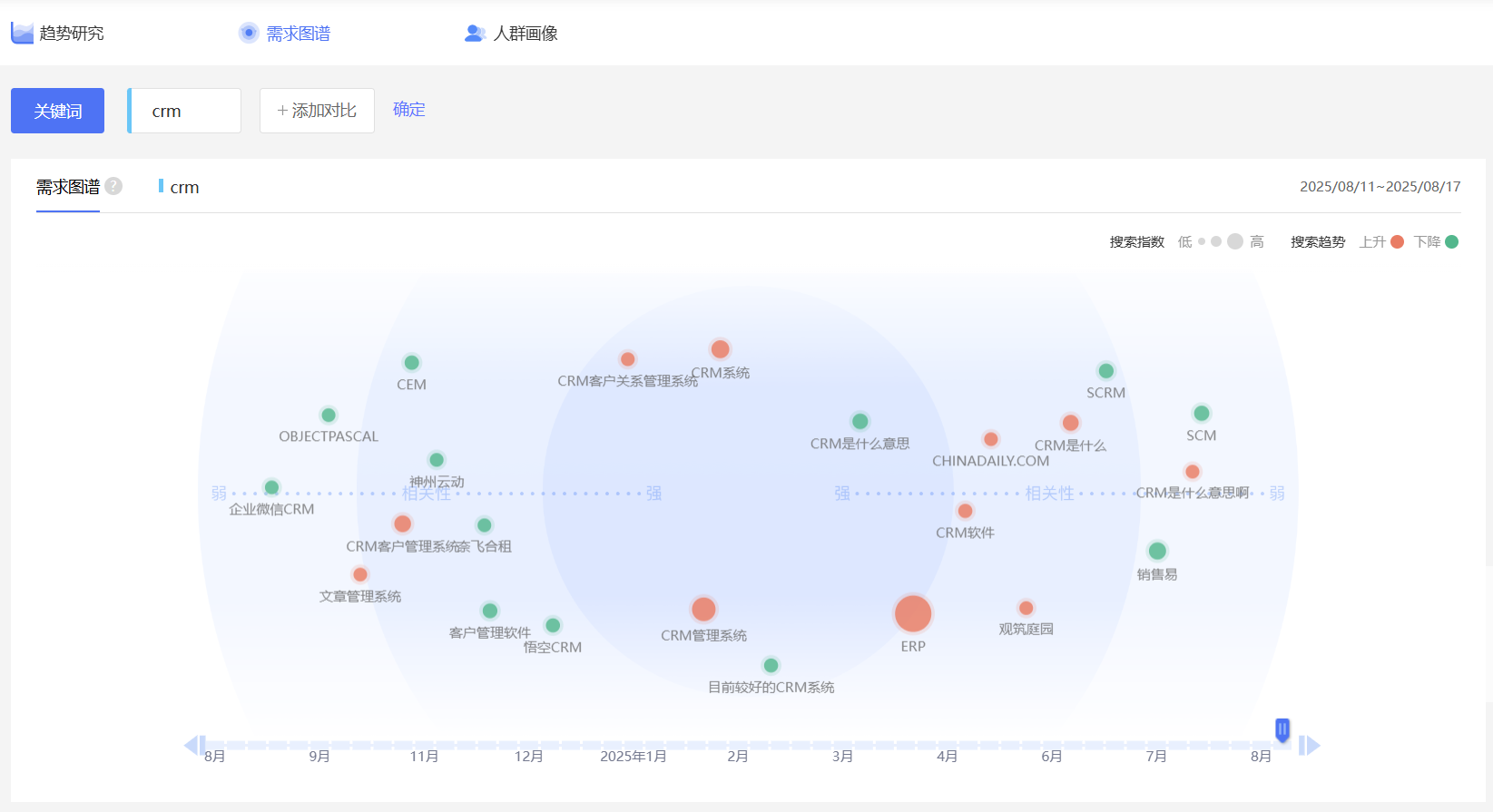Click the date range 2025/08/11~2025/08/17
The width and height of the screenshot is (1493, 812).
(x=1380, y=187)
